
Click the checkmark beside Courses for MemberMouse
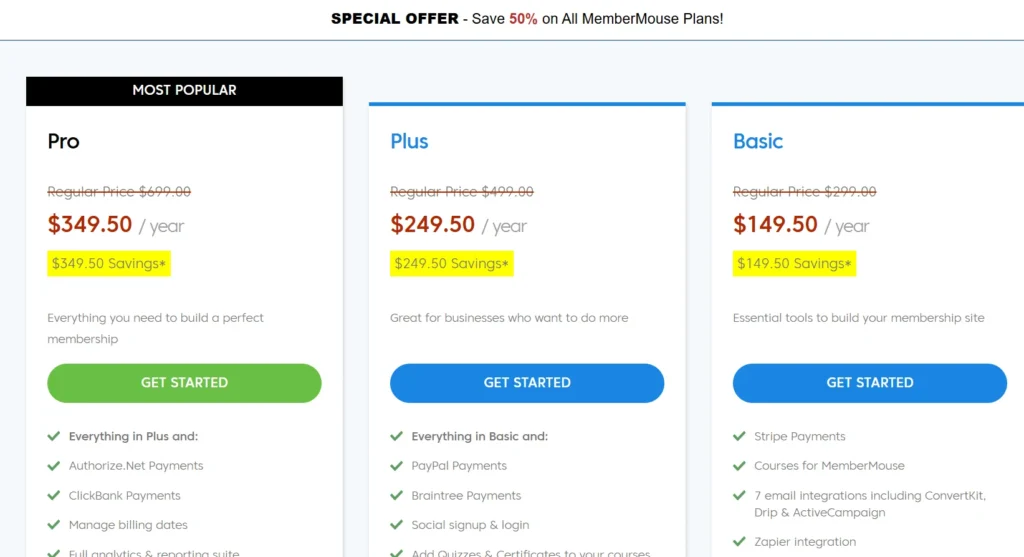739,466
